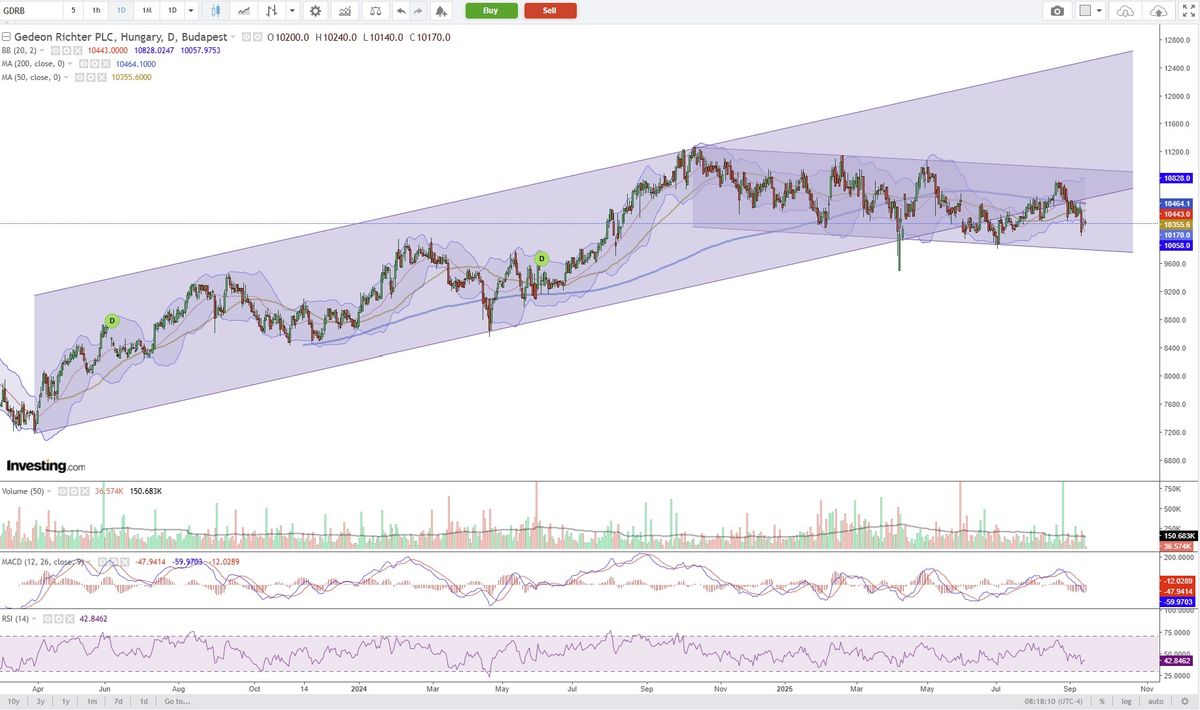Switch to the 5 minute interval
Viewport: 1200px width, 710px height.
73,10
